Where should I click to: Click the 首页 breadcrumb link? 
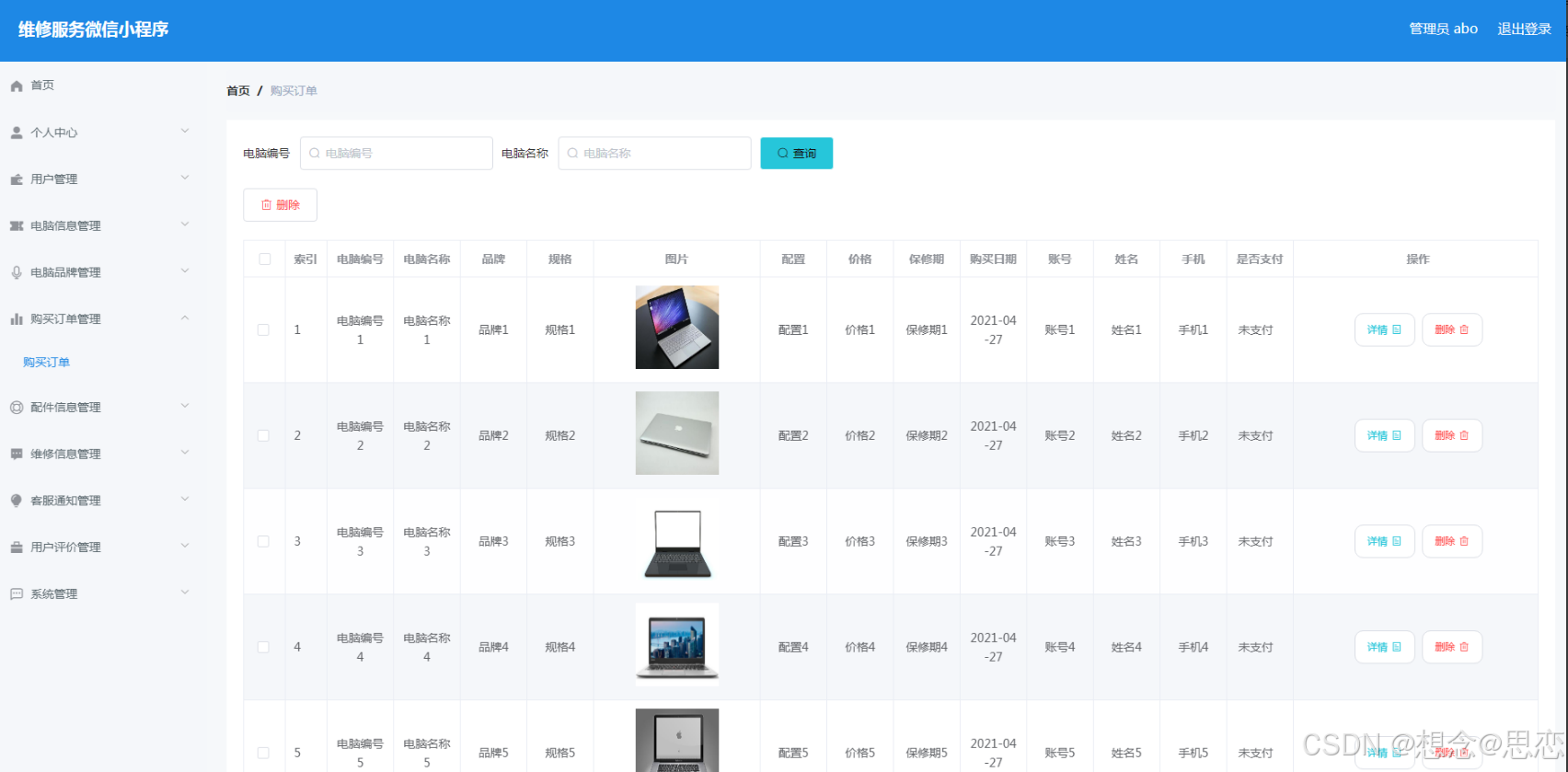pos(238,91)
